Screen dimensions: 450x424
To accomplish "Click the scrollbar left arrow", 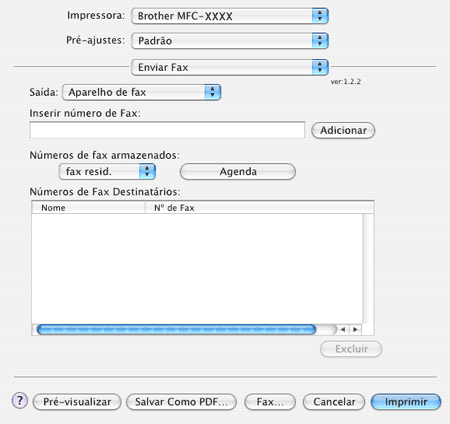I will coord(343,329).
